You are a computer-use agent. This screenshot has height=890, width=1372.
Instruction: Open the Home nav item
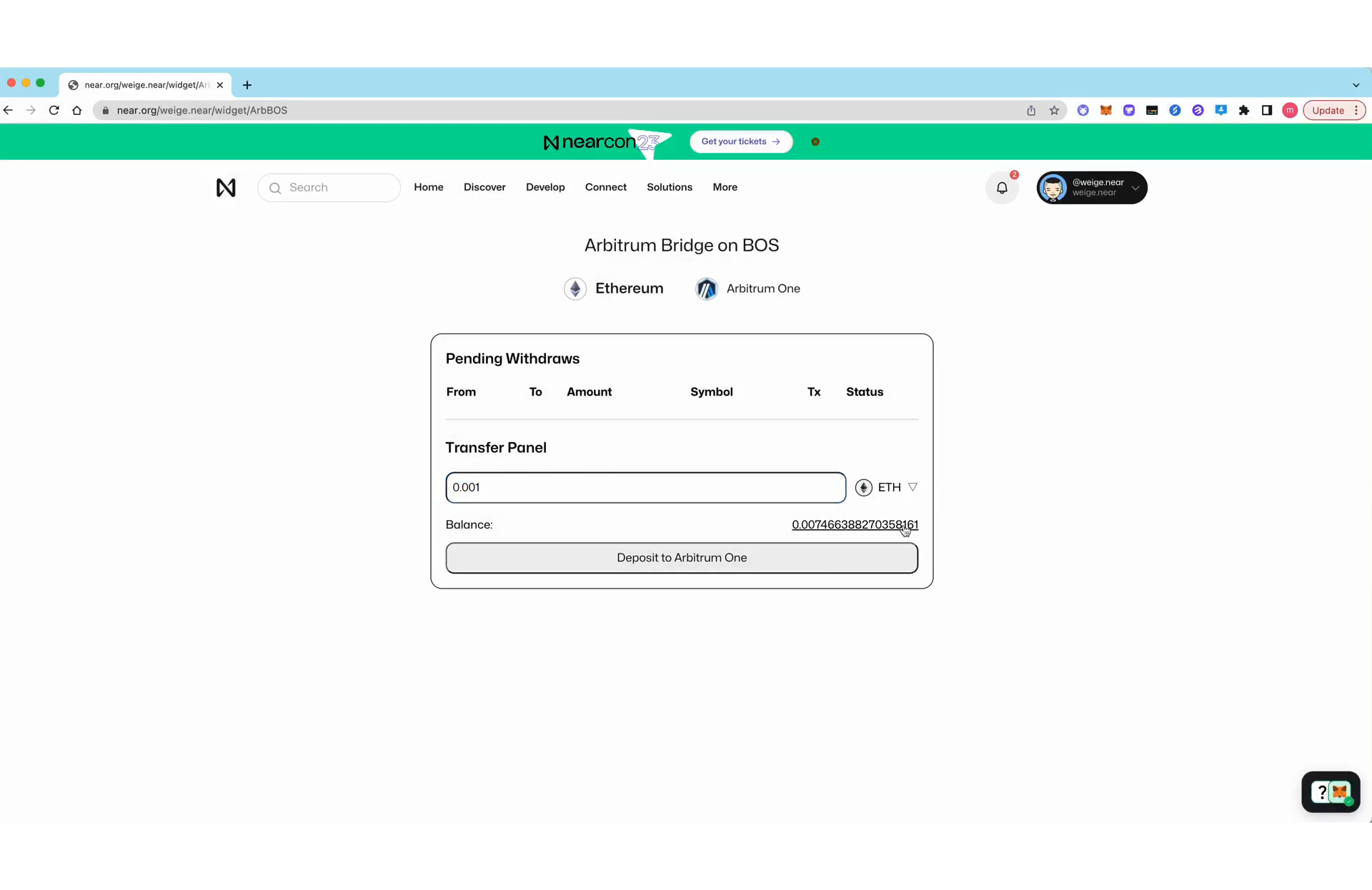(x=429, y=187)
